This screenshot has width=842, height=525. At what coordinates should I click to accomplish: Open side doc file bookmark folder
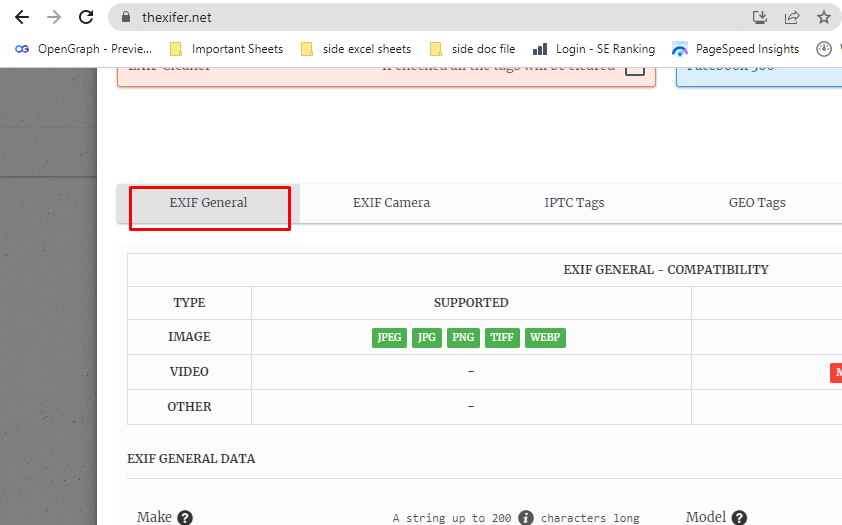click(473, 49)
